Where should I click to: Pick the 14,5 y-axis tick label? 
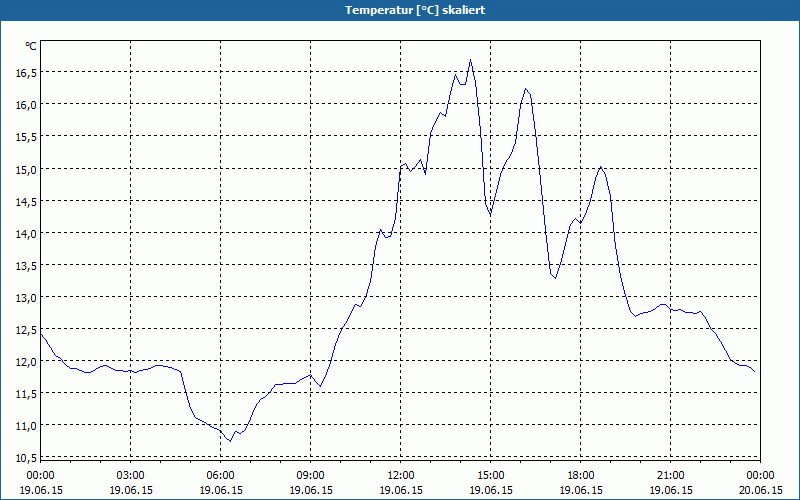(27, 202)
